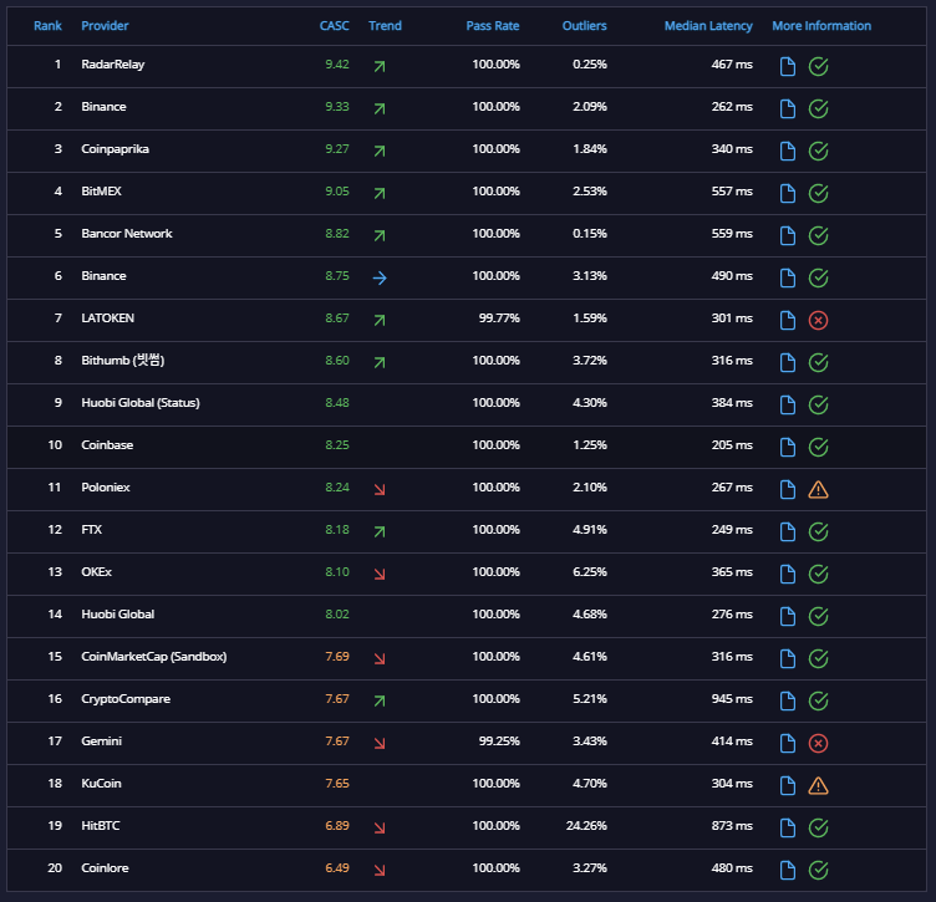This screenshot has width=936, height=902.
Task: Click RadarRelay's green upward trend arrow
Action: click(x=380, y=66)
